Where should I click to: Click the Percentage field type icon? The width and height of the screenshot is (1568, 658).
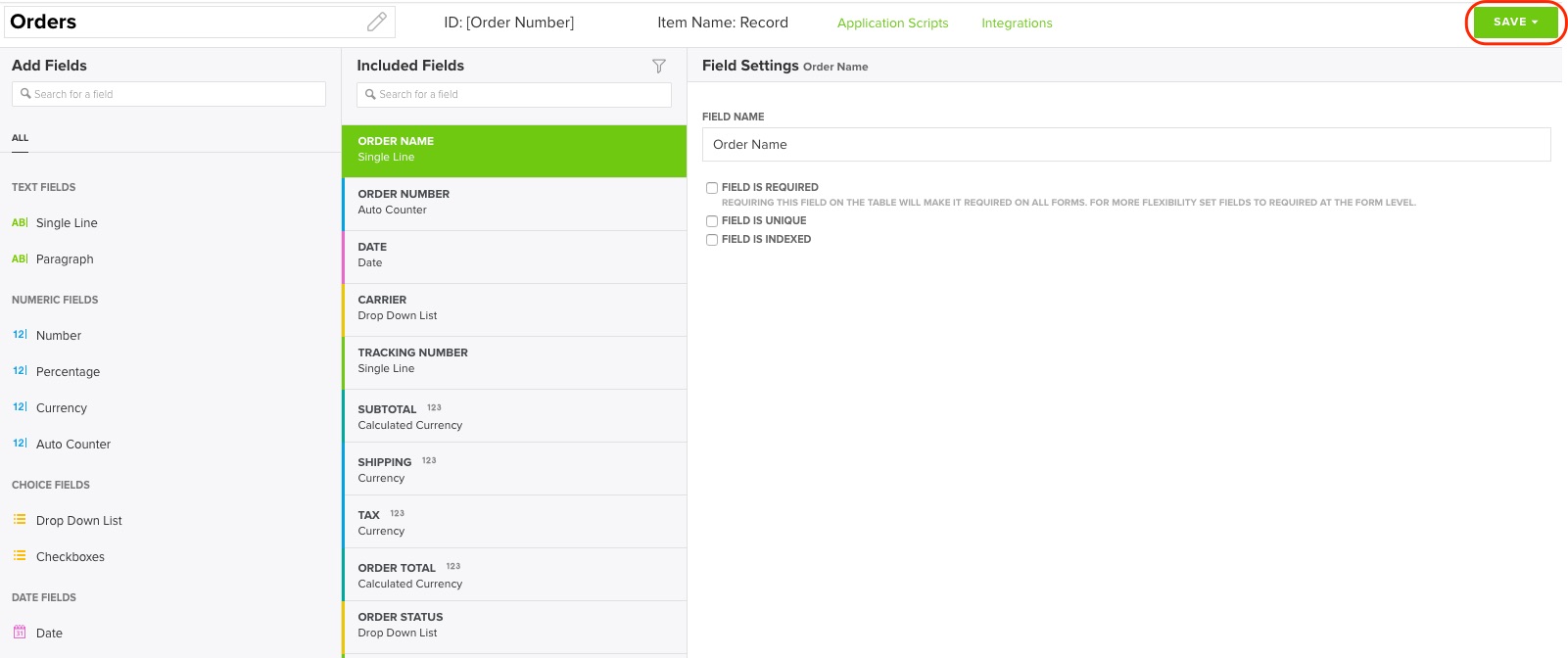[x=20, y=371]
